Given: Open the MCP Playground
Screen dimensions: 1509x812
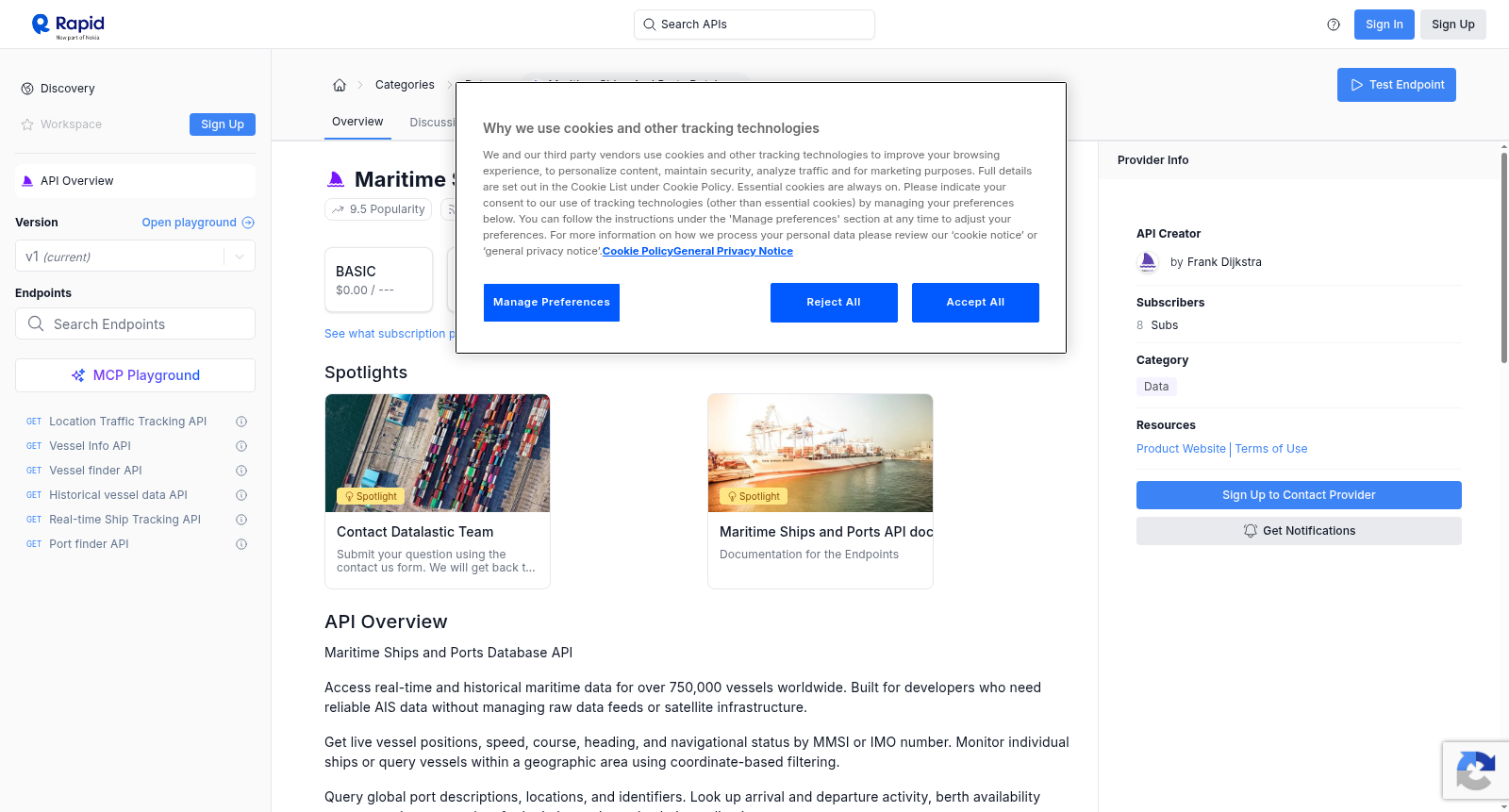Looking at the screenshot, I should click(x=135, y=375).
